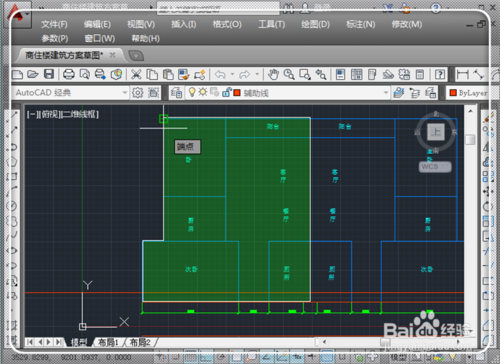Click the [二维线框] visual style label

pyautogui.click(x=80, y=114)
